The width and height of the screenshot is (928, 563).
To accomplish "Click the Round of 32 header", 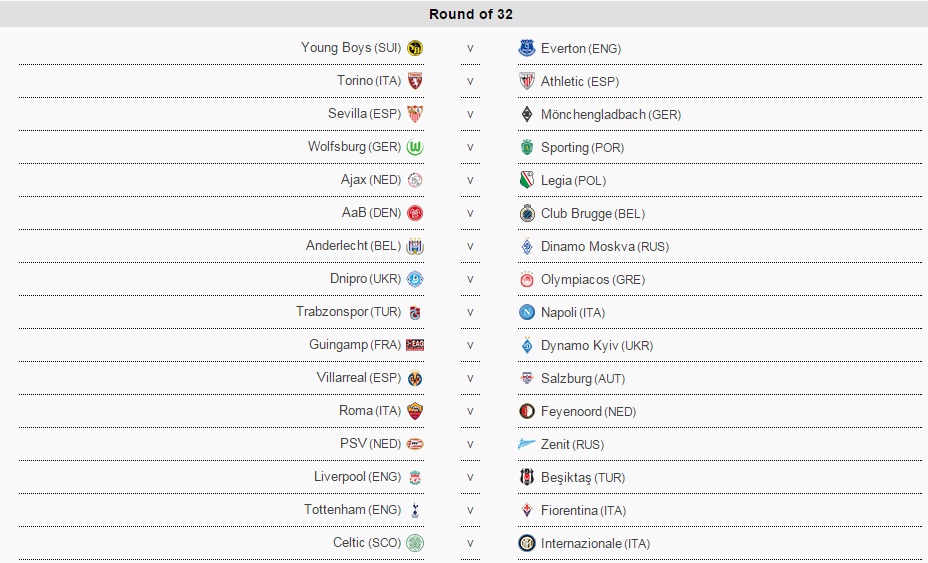I will [471, 14].
